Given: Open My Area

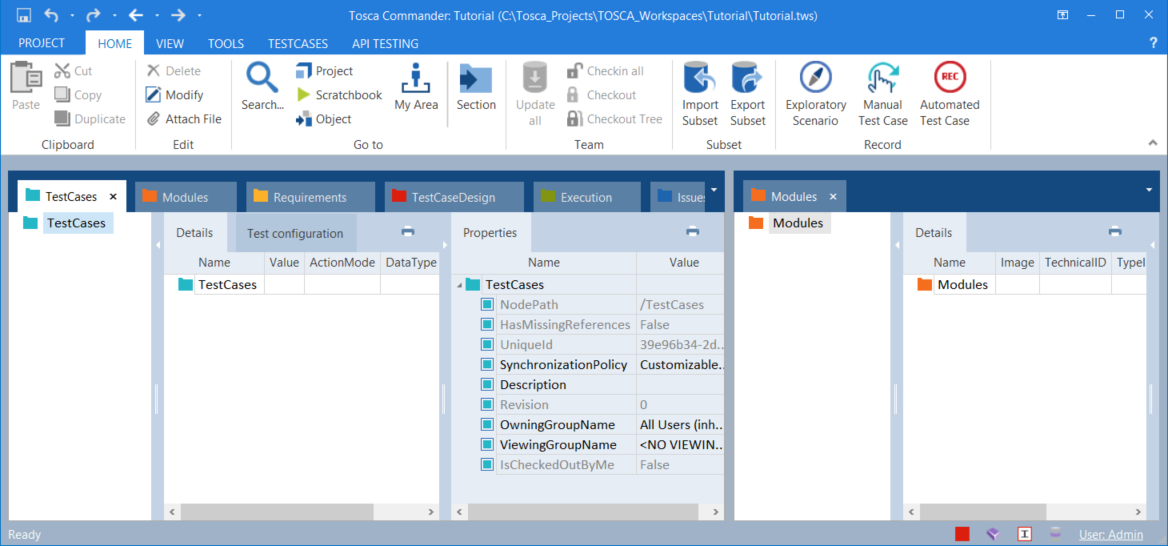Looking at the screenshot, I should point(416,86).
